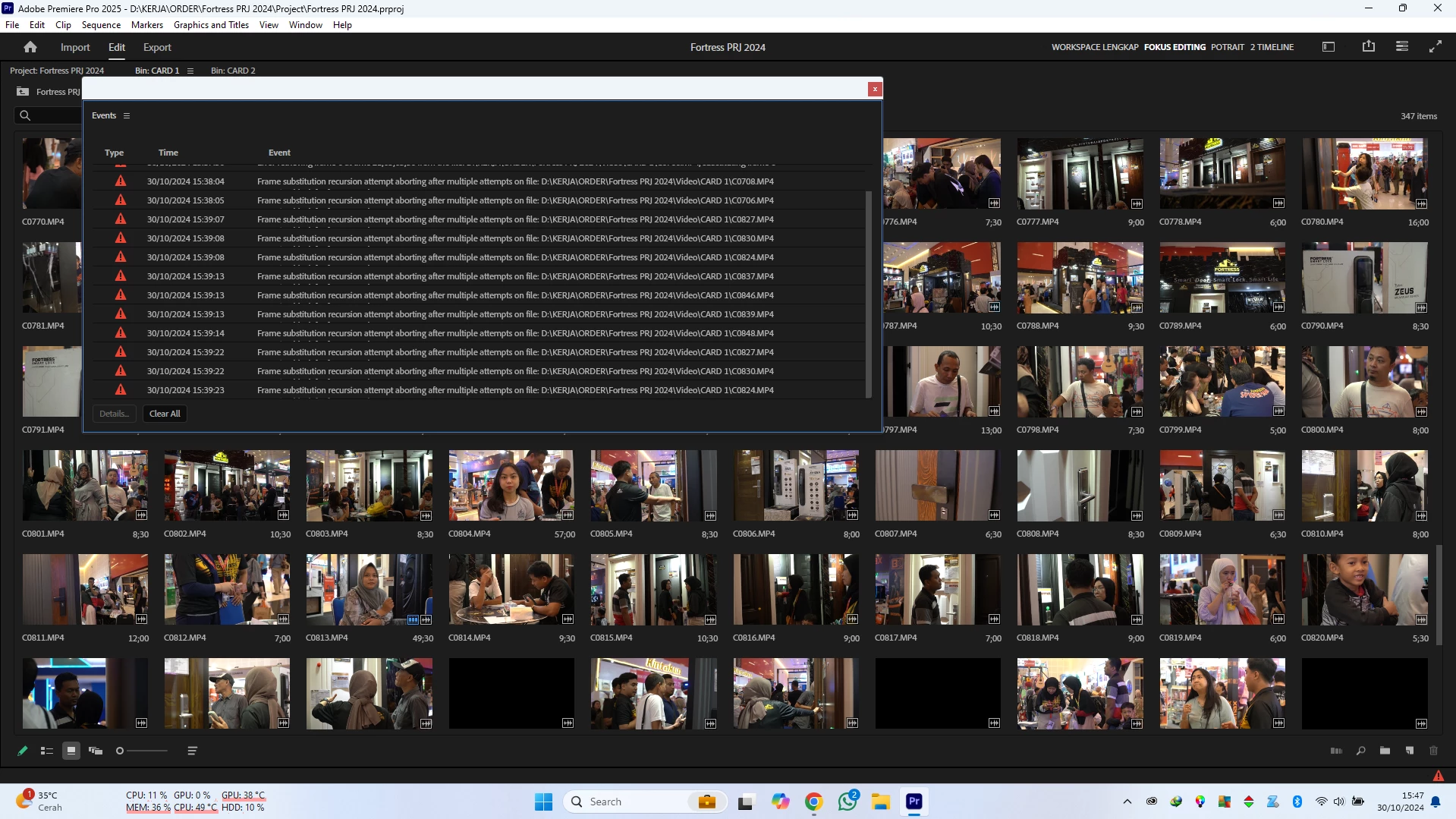Click the bin search magnifier icon
Image resolution: width=1456 pixels, height=819 pixels.
pos(25,115)
